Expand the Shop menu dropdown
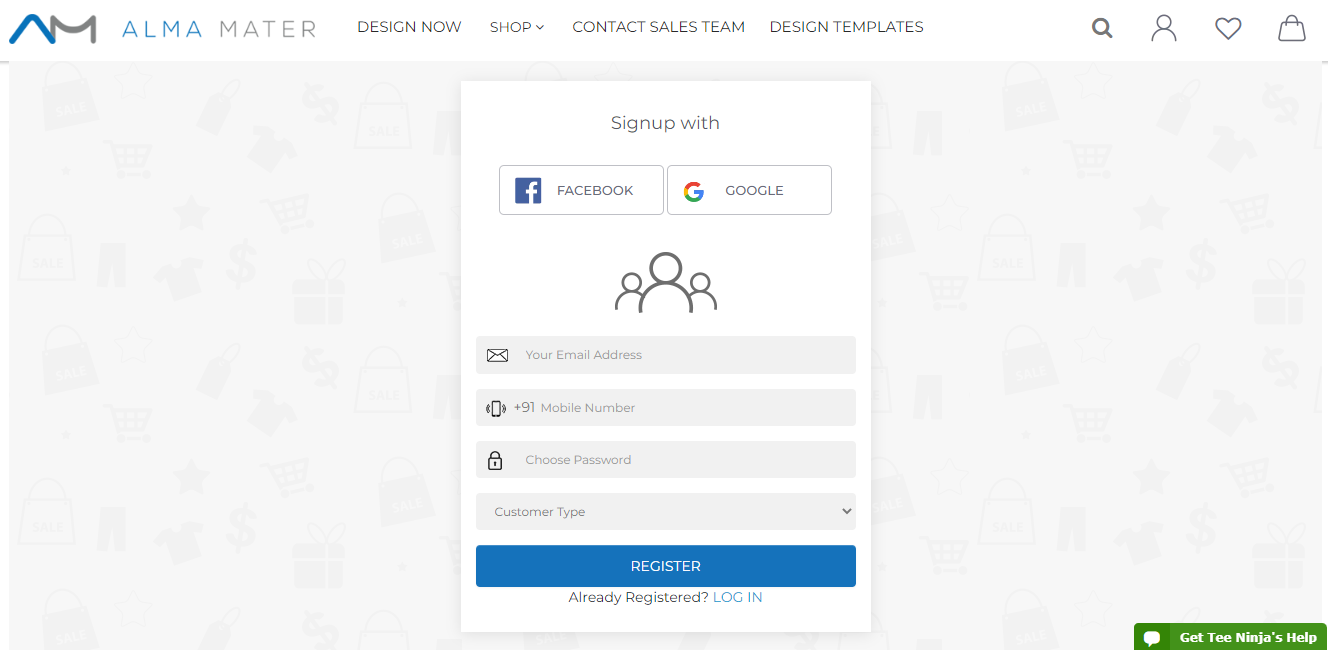This screenshot has height=650, width=1328. tap(517, 27)
